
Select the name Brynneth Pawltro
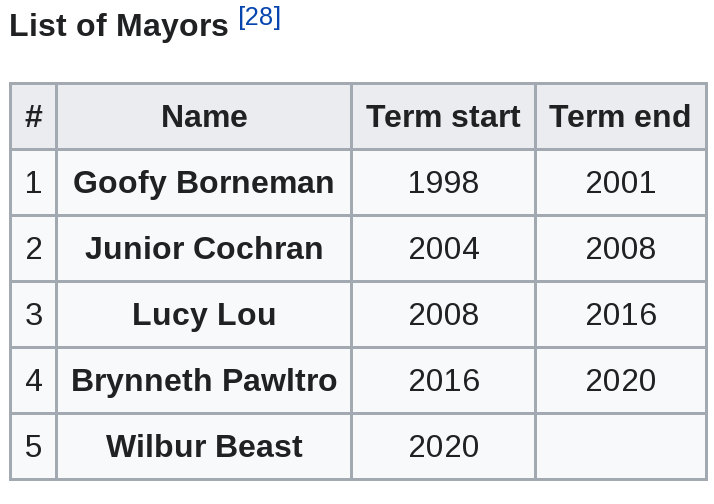(204, 380)
